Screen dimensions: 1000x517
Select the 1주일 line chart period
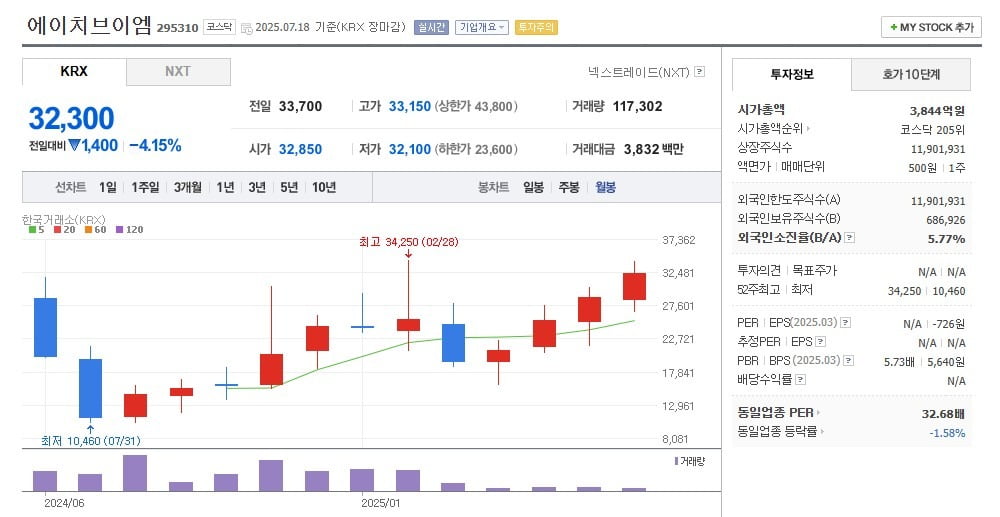coord(145,187)
